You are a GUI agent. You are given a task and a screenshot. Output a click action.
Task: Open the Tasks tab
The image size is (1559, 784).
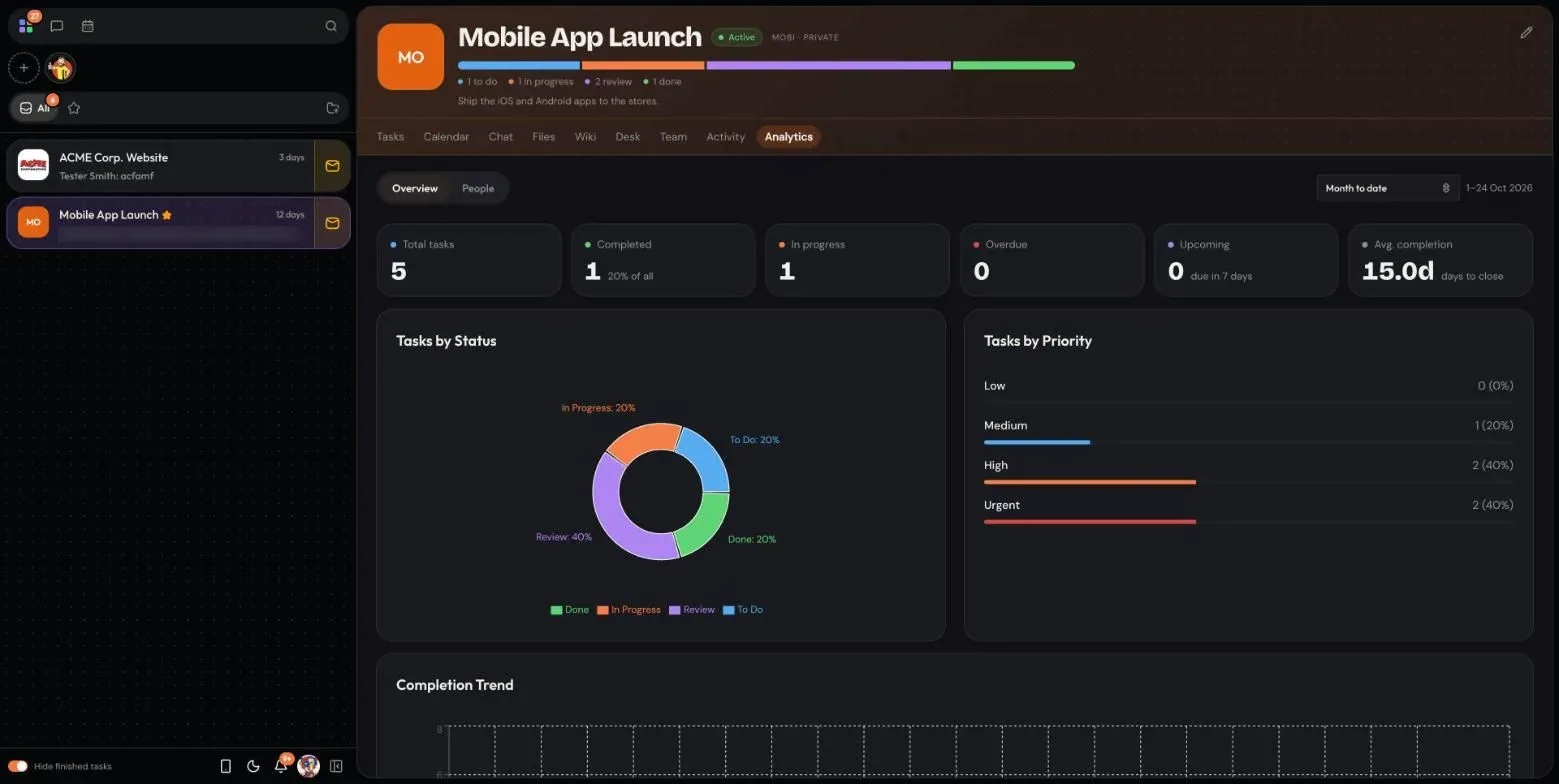390,137
